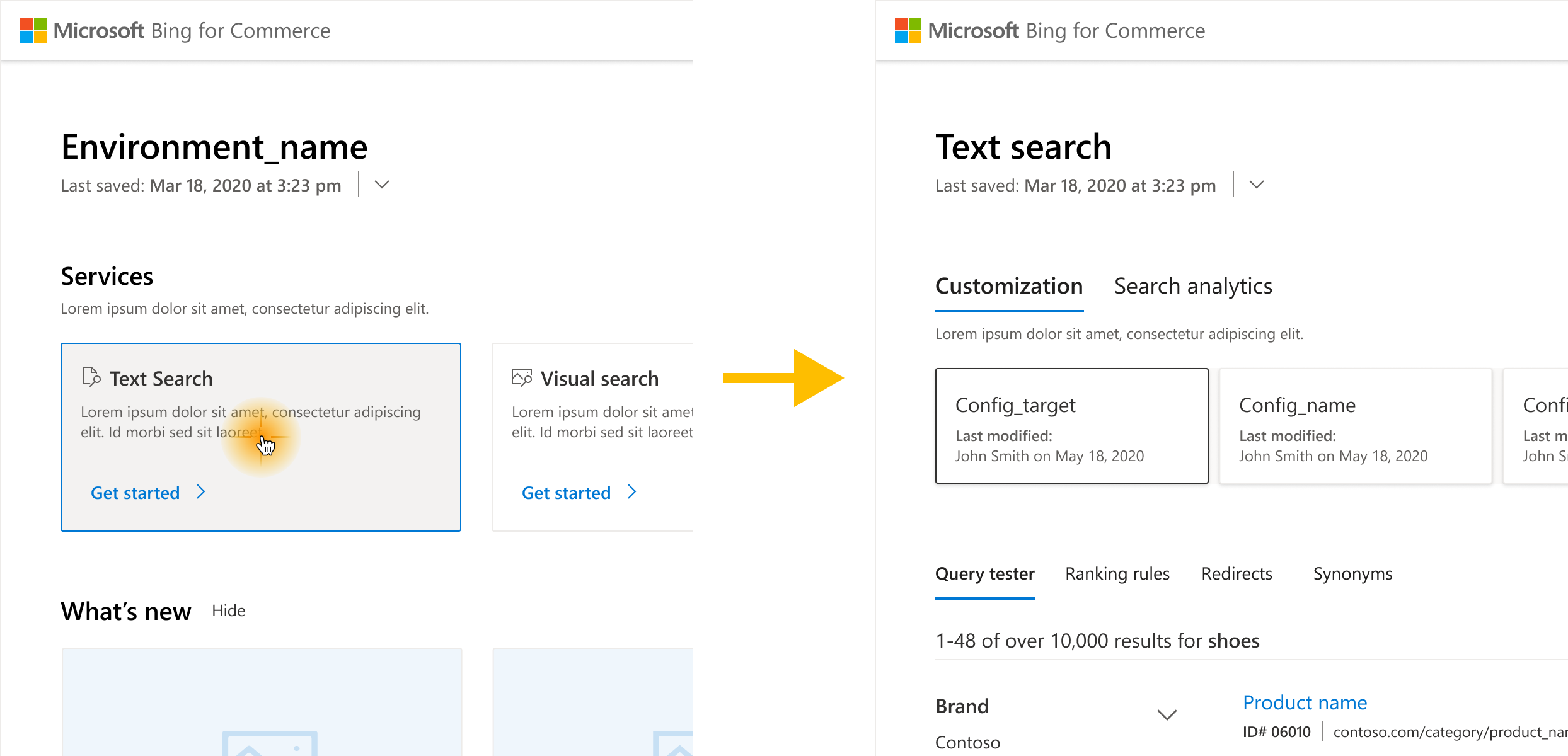Click the Environment_name heading

click(x=214, y=147)
